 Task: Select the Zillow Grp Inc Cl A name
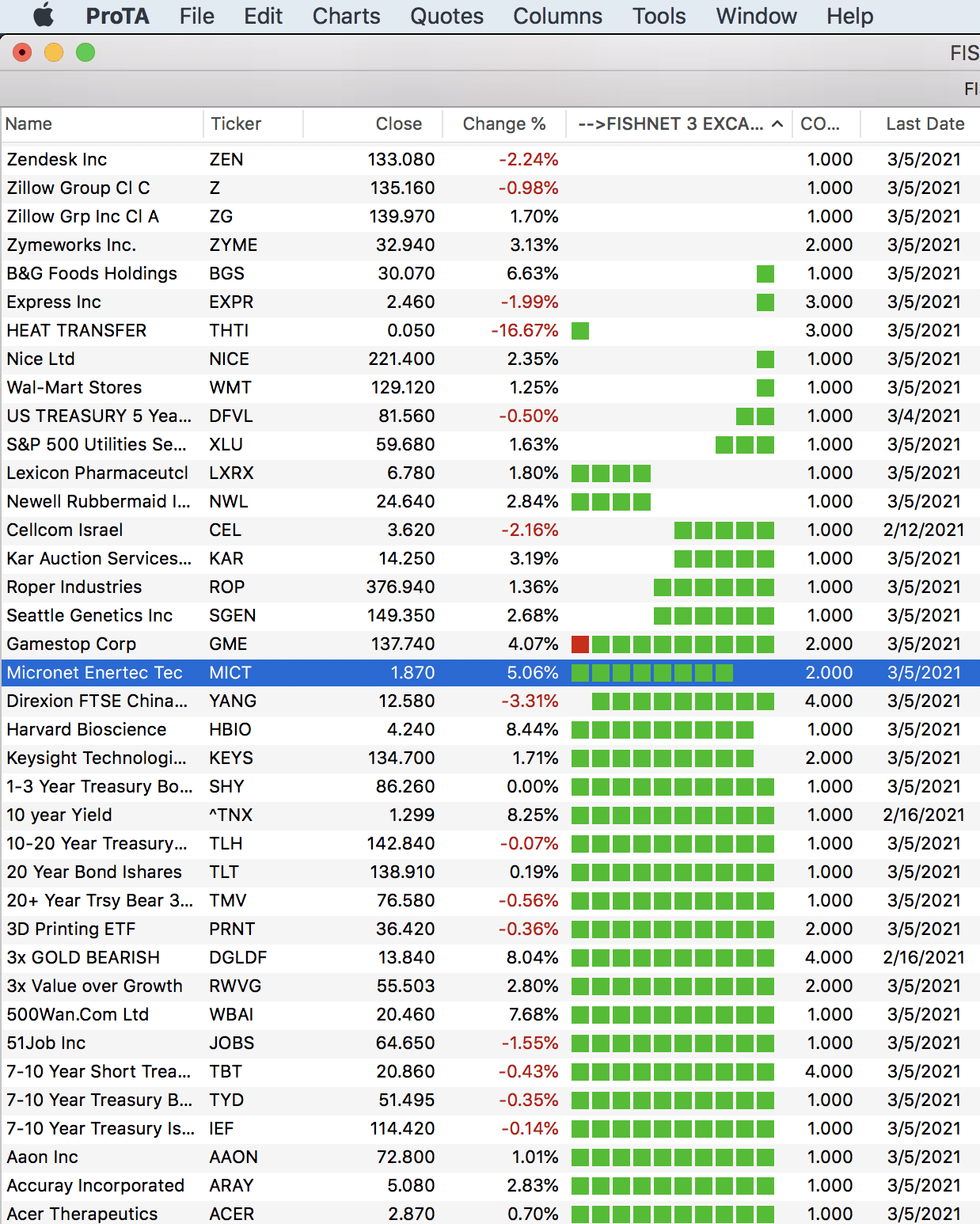coord(83,216)
